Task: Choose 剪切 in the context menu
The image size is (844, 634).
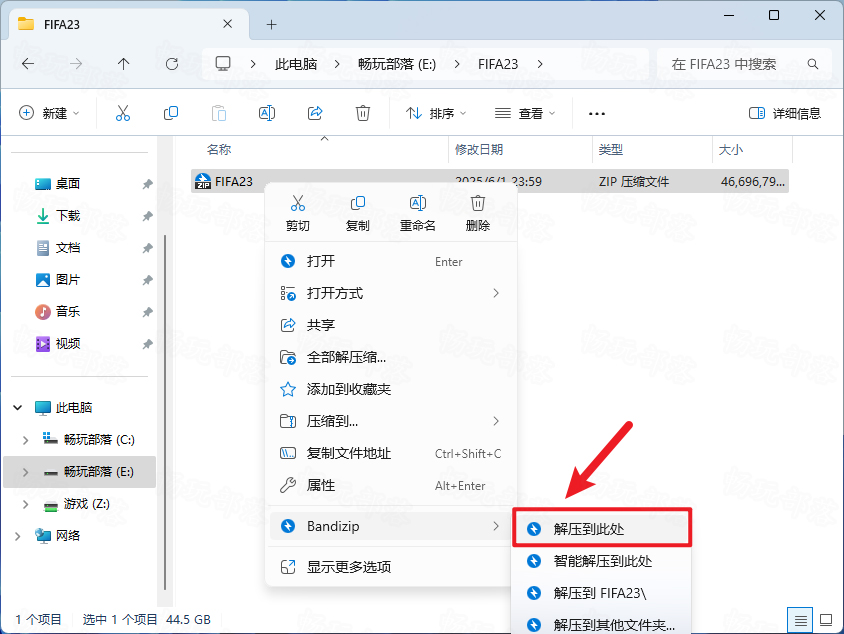Action: tap(298, 213)
